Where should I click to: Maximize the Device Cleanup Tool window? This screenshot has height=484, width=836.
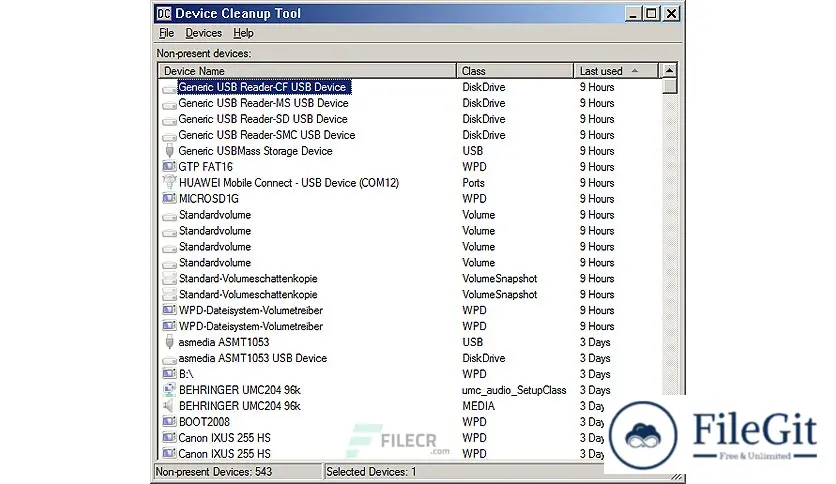651,14
